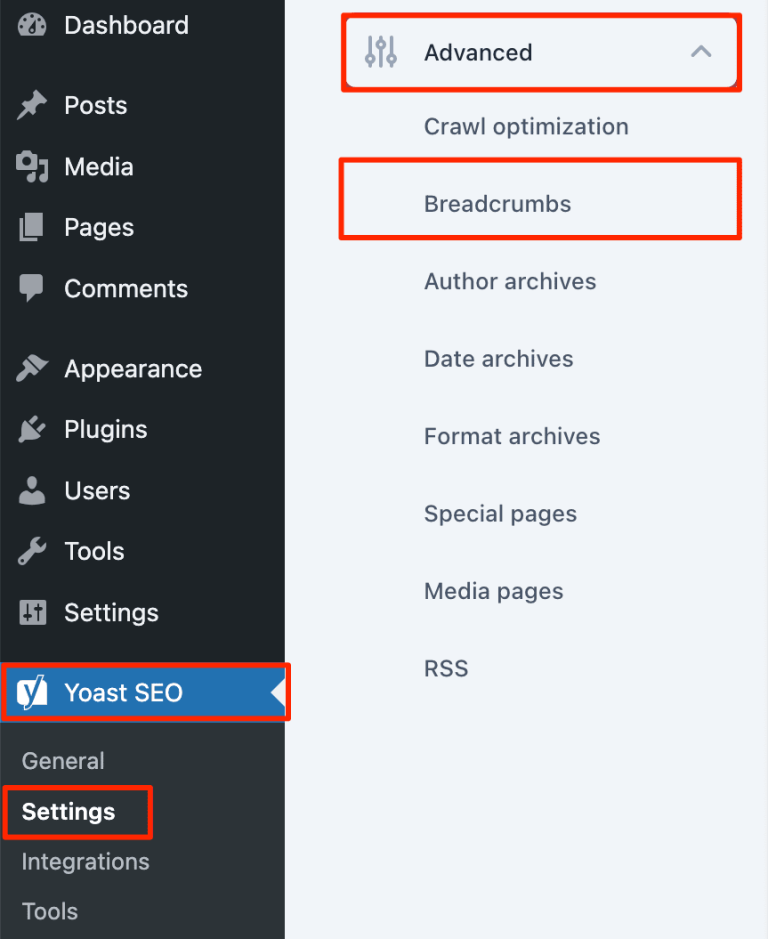Click the Yoast SEO logo icon
The image size is (768, 939).
[x=31, y=692]
